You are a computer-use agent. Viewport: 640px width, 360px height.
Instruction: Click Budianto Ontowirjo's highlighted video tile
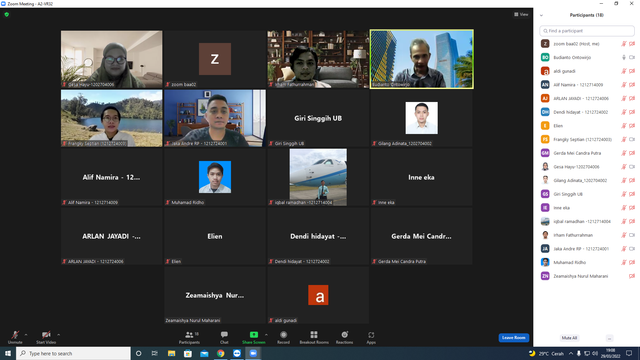pyautogui.click(x=422, y=59)
